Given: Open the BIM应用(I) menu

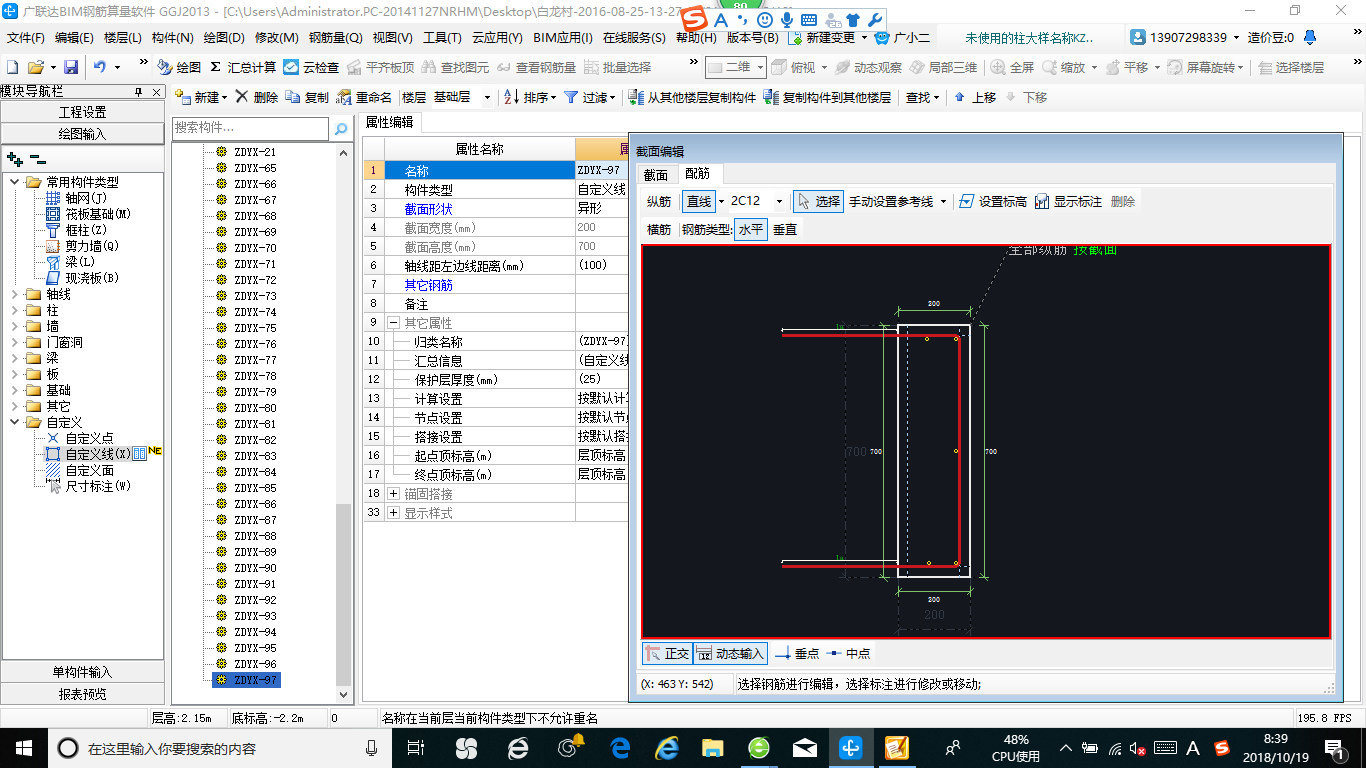Looking at the screenshot, I should point(563,38).
